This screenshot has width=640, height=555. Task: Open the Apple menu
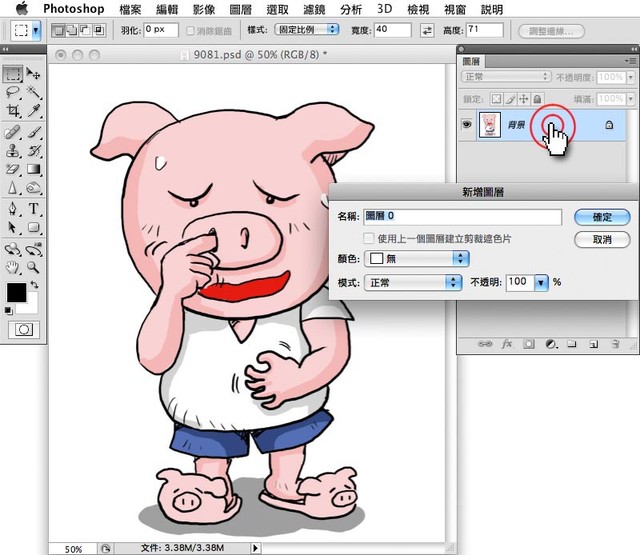(x=22, y=8)
